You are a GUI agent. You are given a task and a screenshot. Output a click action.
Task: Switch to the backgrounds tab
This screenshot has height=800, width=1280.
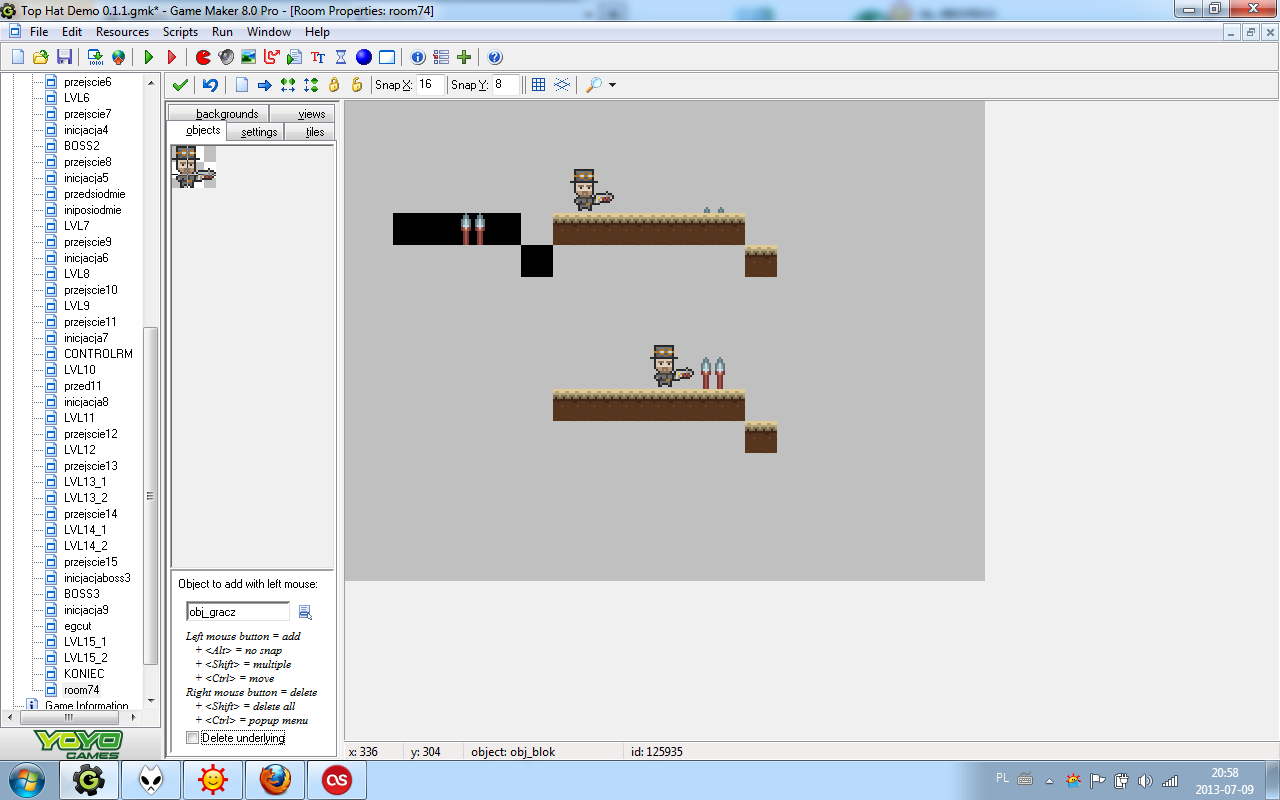pos(227,114)
